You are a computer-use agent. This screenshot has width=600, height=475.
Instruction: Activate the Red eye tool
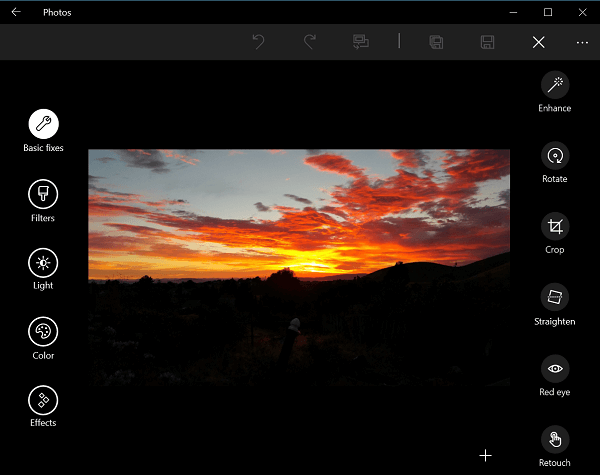pos(555,369)
